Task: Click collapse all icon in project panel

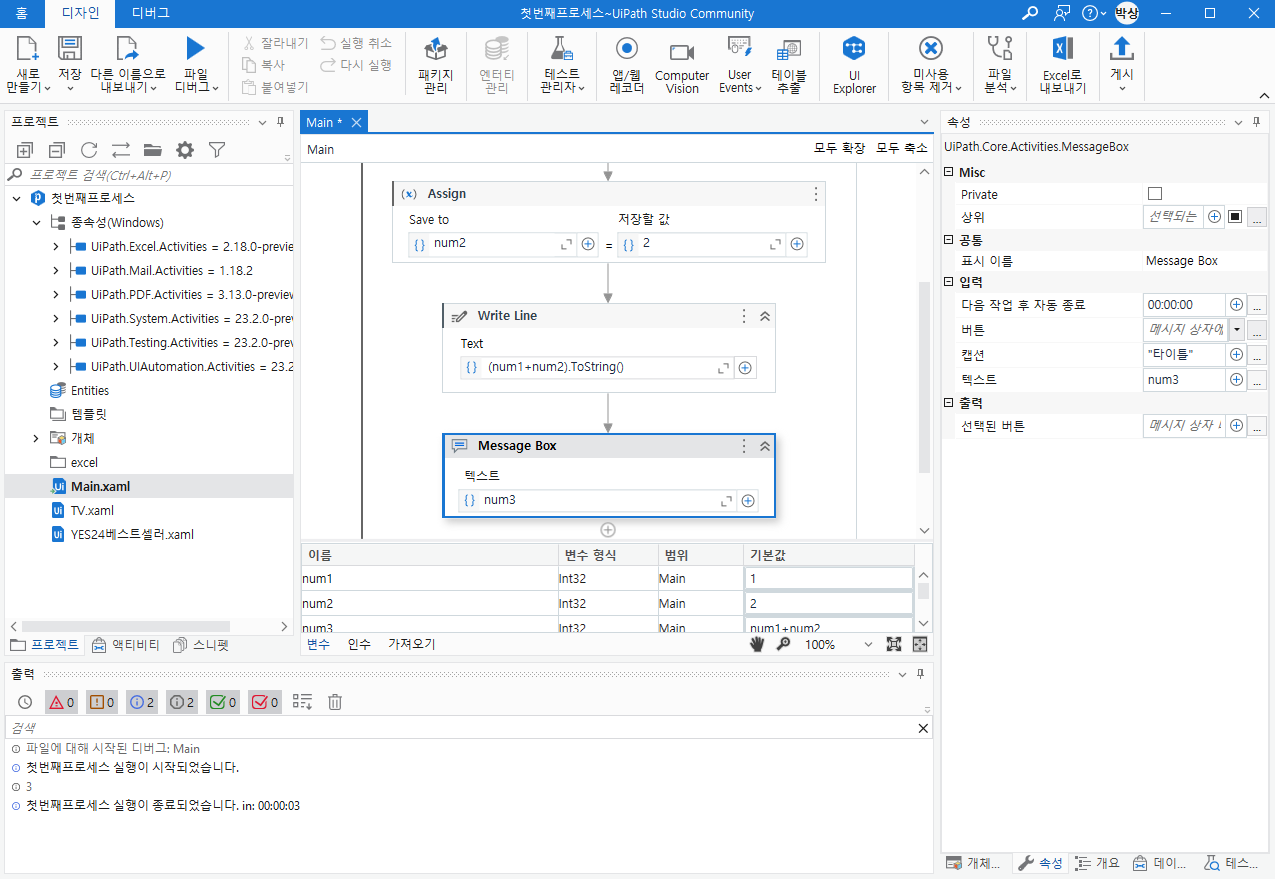Action: tap(57, 150)
